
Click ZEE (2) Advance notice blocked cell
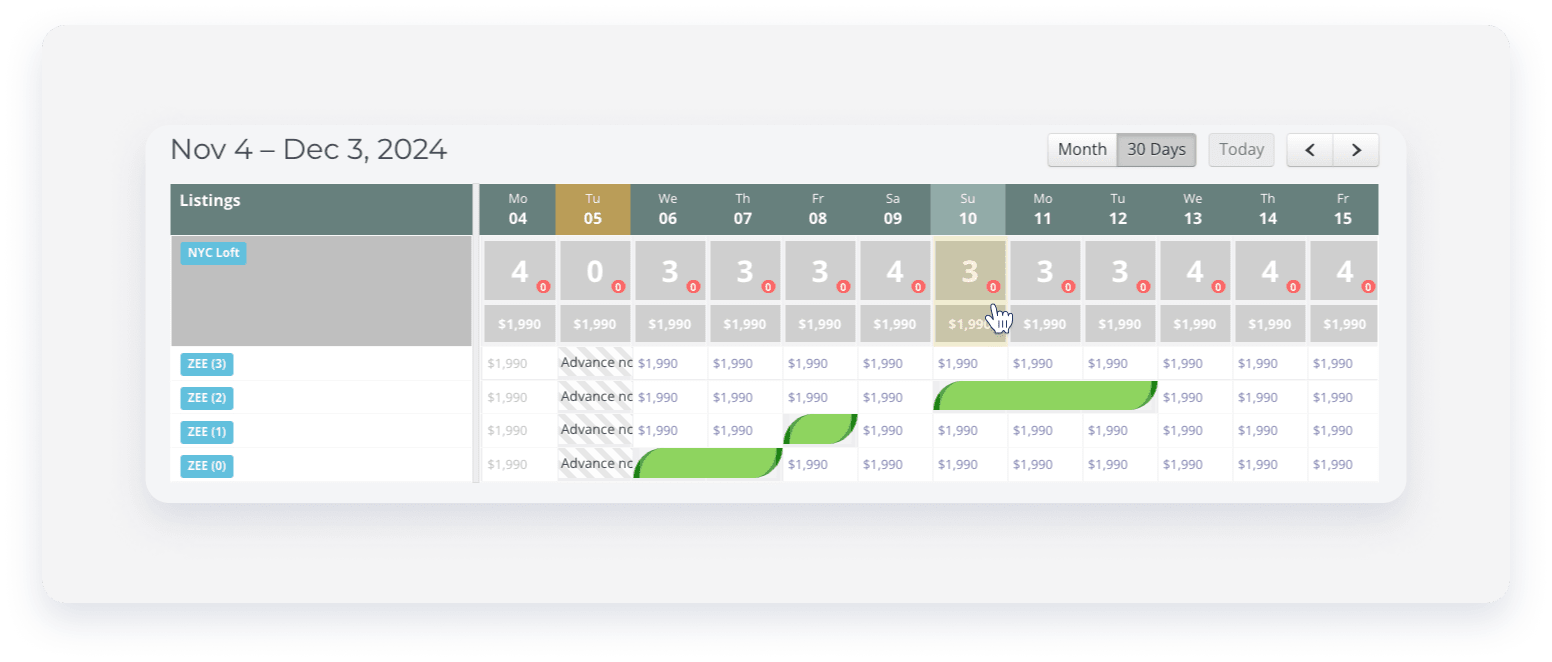pos(595,397)
